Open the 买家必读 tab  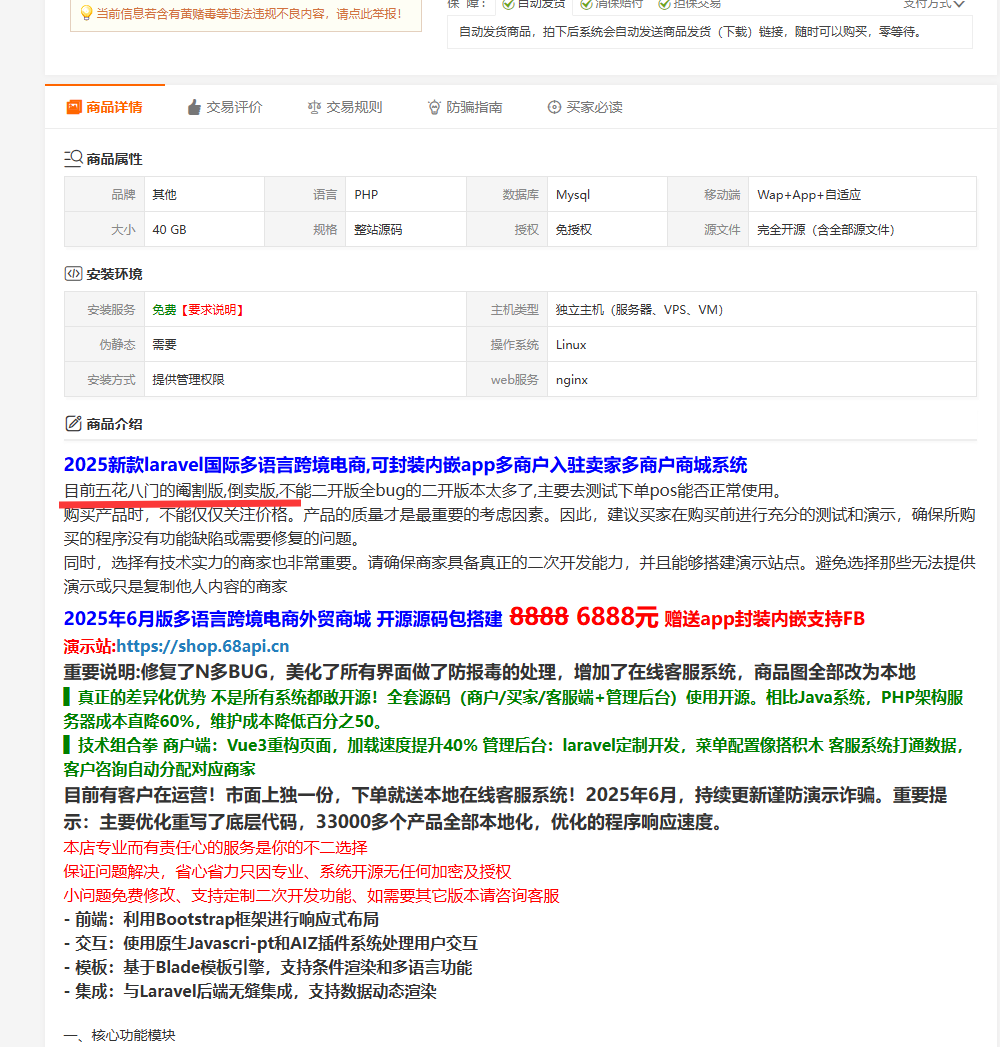(x=594, y=107)
